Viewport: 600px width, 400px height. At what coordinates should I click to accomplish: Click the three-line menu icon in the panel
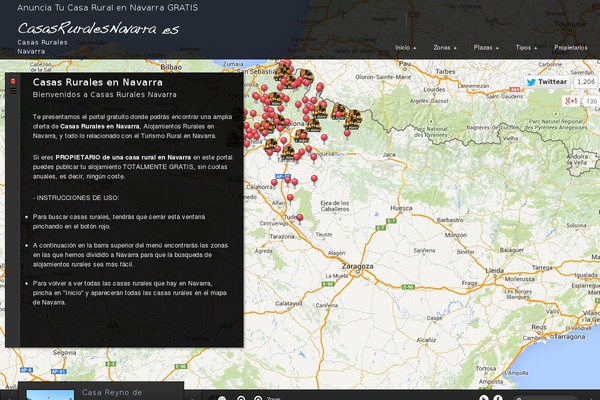13,91
